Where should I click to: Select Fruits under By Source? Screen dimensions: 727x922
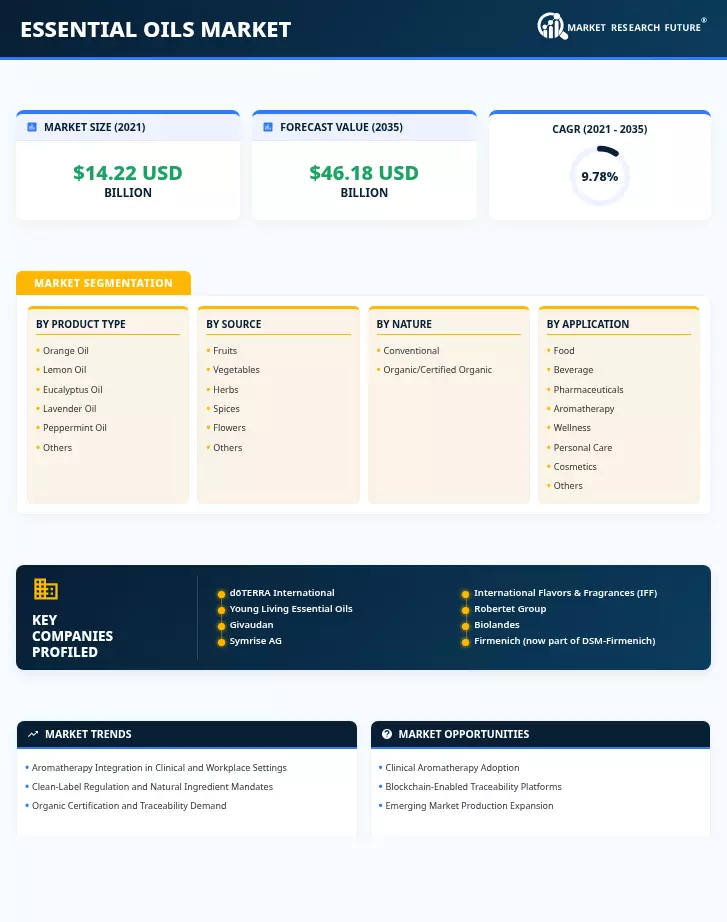(x=225, y=350)
